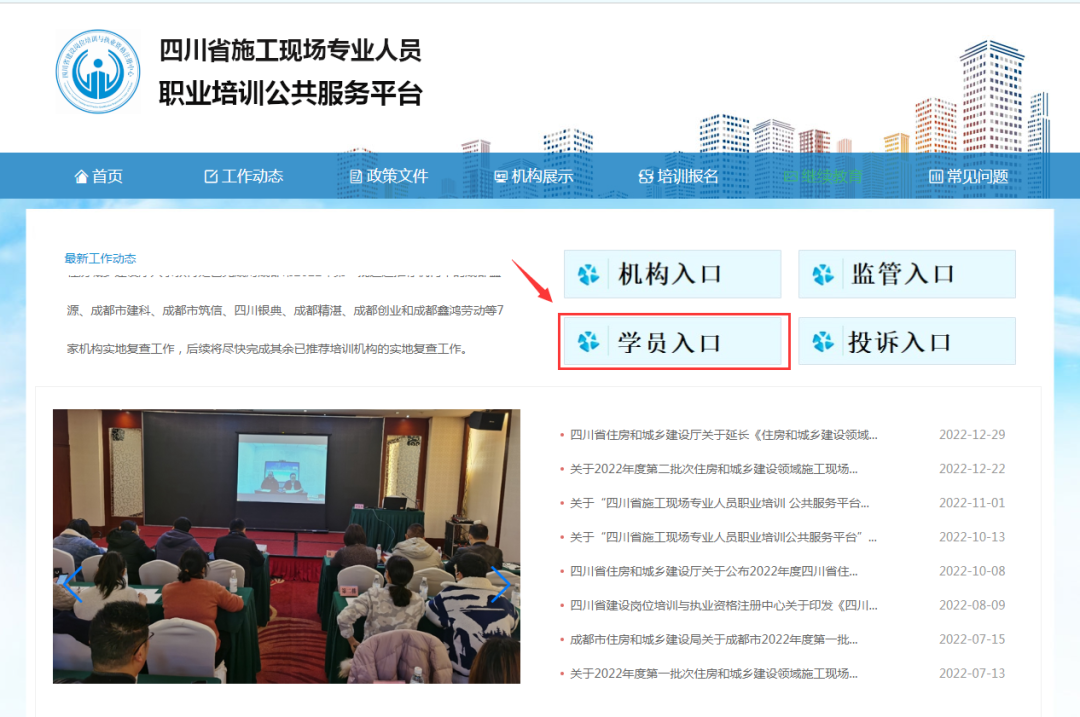Click the question icon next to 常见问题
The image size is (1080, 717).
[932, 176]
